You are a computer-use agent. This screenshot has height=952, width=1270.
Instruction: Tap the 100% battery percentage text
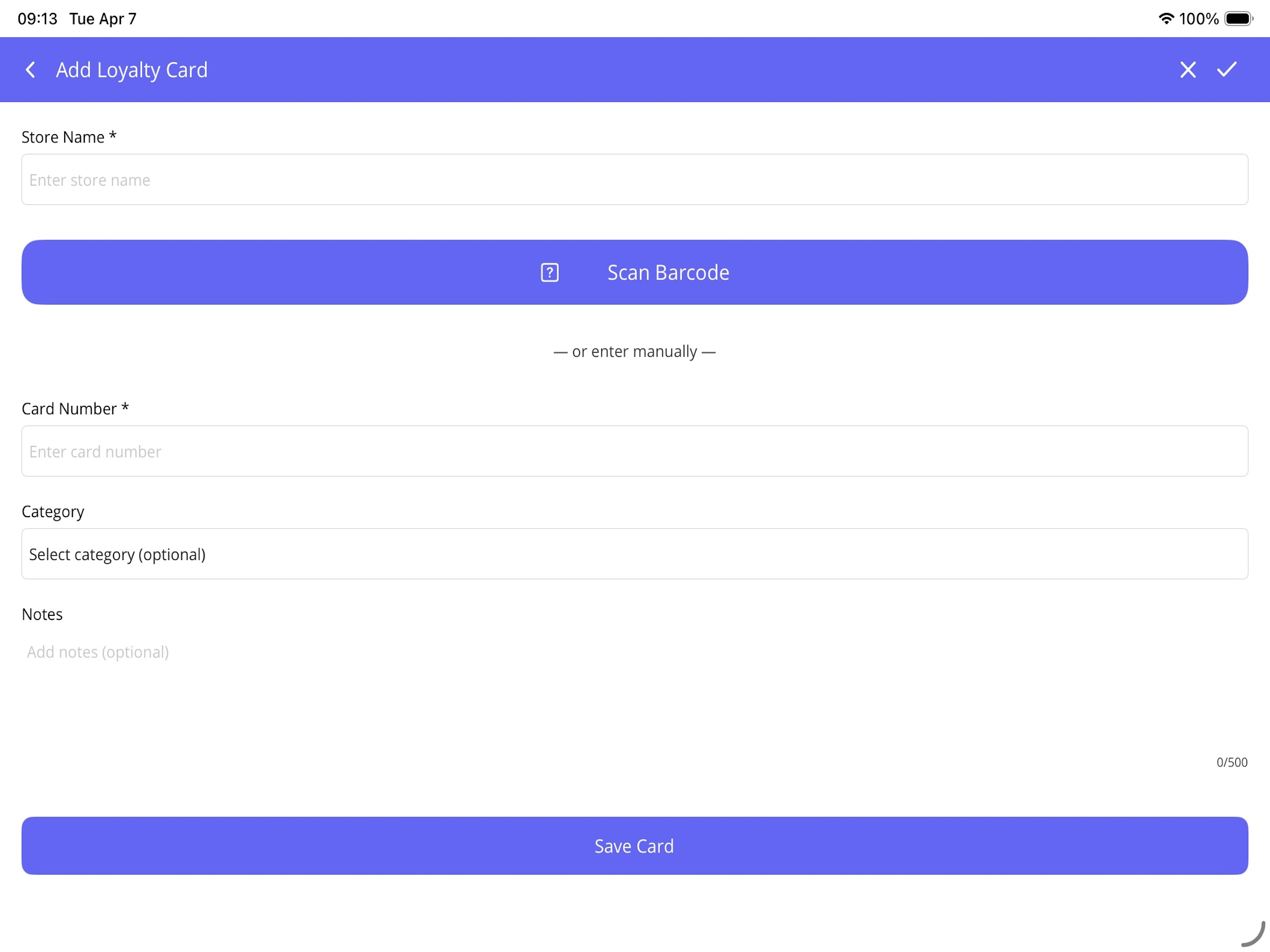[1199, 18]
